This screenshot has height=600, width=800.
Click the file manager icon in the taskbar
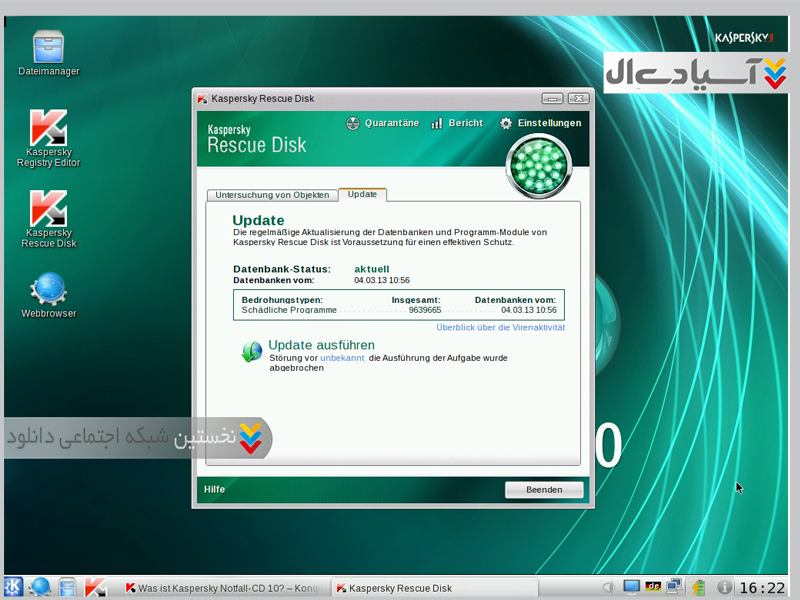[67, 587]
